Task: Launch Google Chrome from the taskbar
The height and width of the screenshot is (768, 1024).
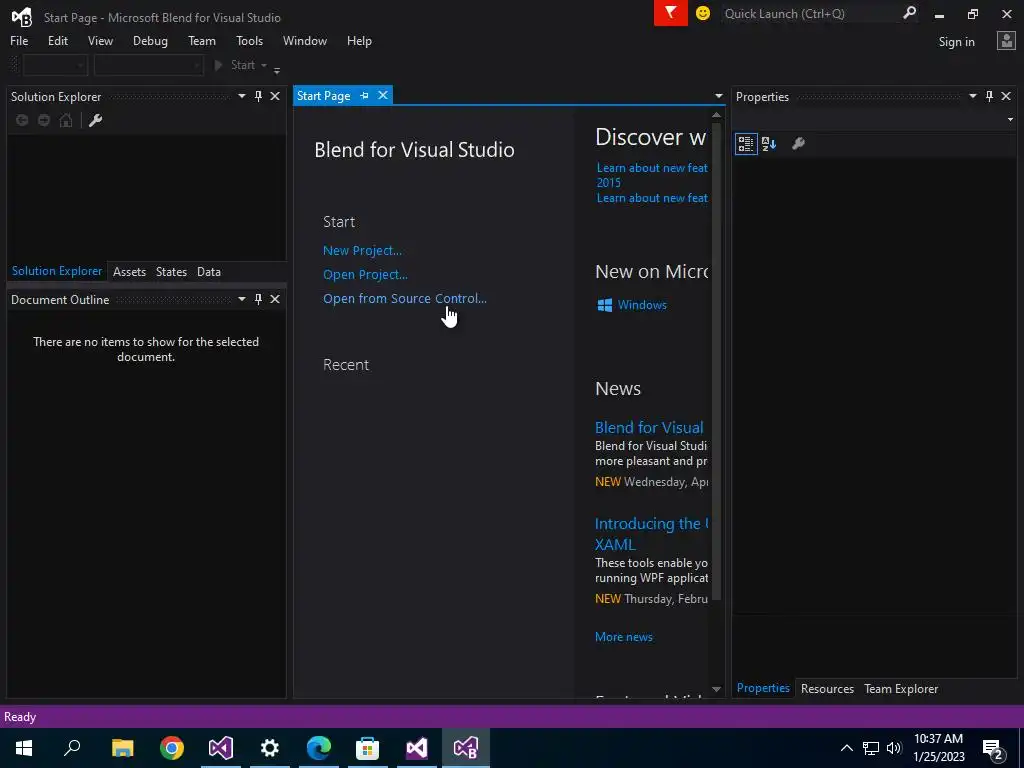Action: (x=172, y=748)
